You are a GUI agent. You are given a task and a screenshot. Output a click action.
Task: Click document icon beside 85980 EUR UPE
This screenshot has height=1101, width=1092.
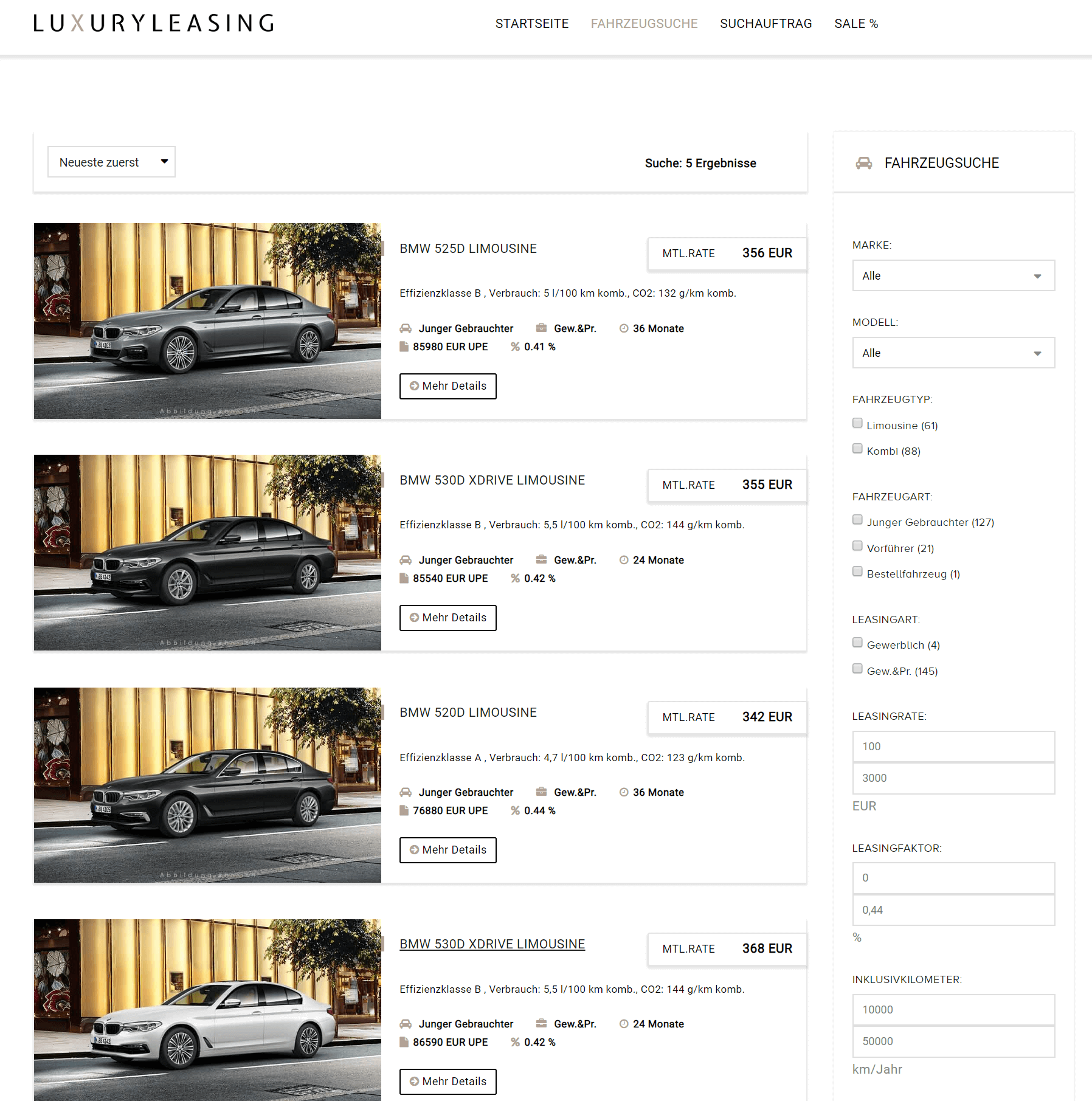click(x=404, y=347)
